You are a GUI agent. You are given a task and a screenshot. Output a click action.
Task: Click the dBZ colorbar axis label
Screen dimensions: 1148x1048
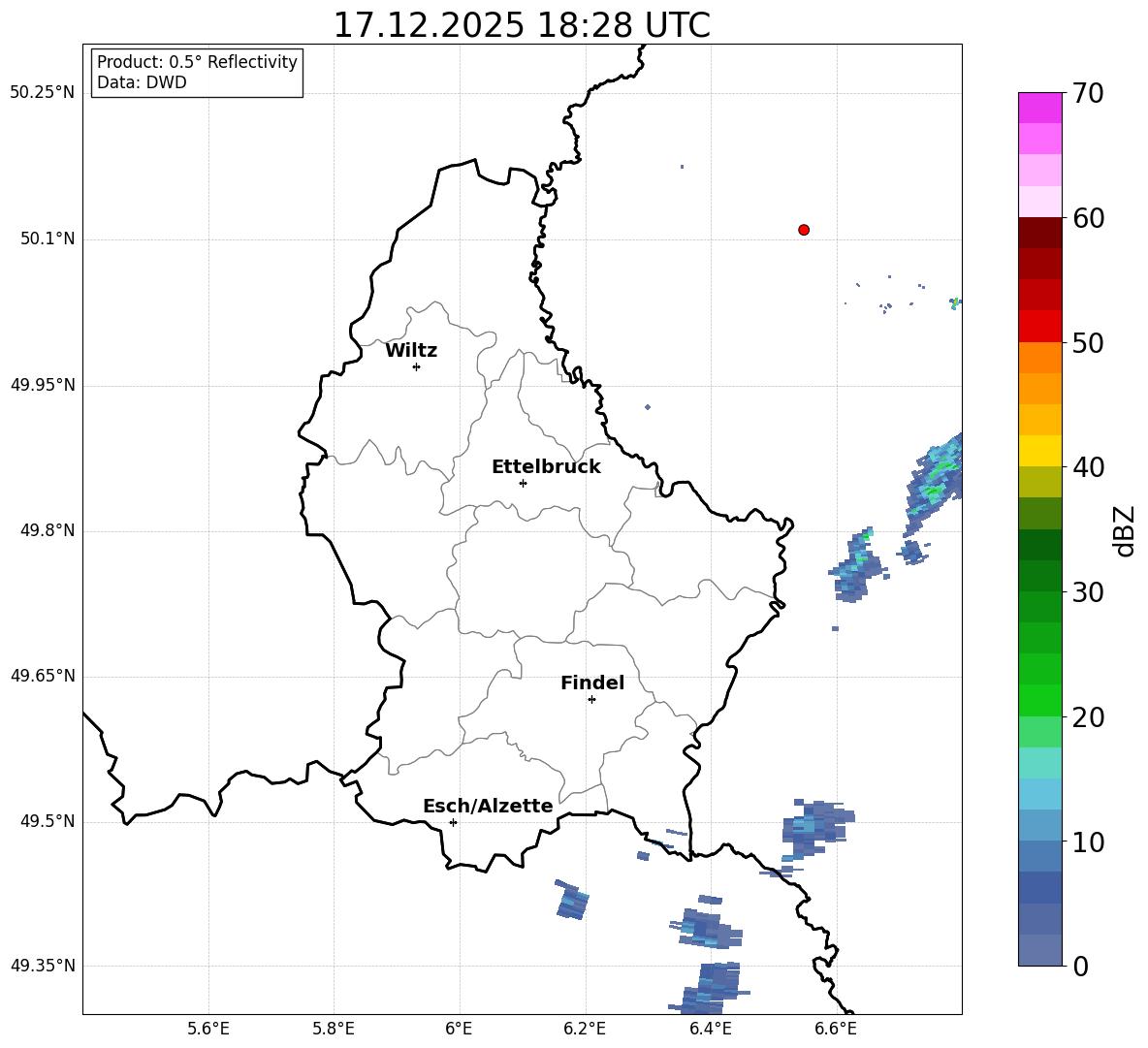[1124, 531]
